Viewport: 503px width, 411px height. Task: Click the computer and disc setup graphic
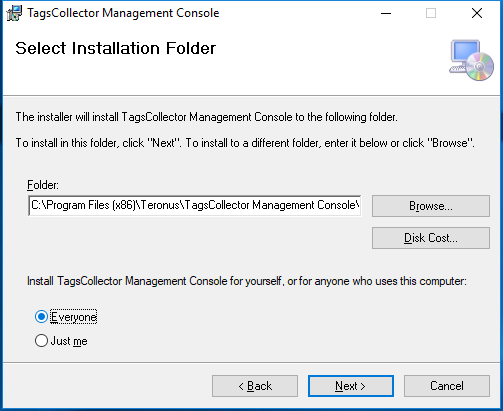pos(471,60)
